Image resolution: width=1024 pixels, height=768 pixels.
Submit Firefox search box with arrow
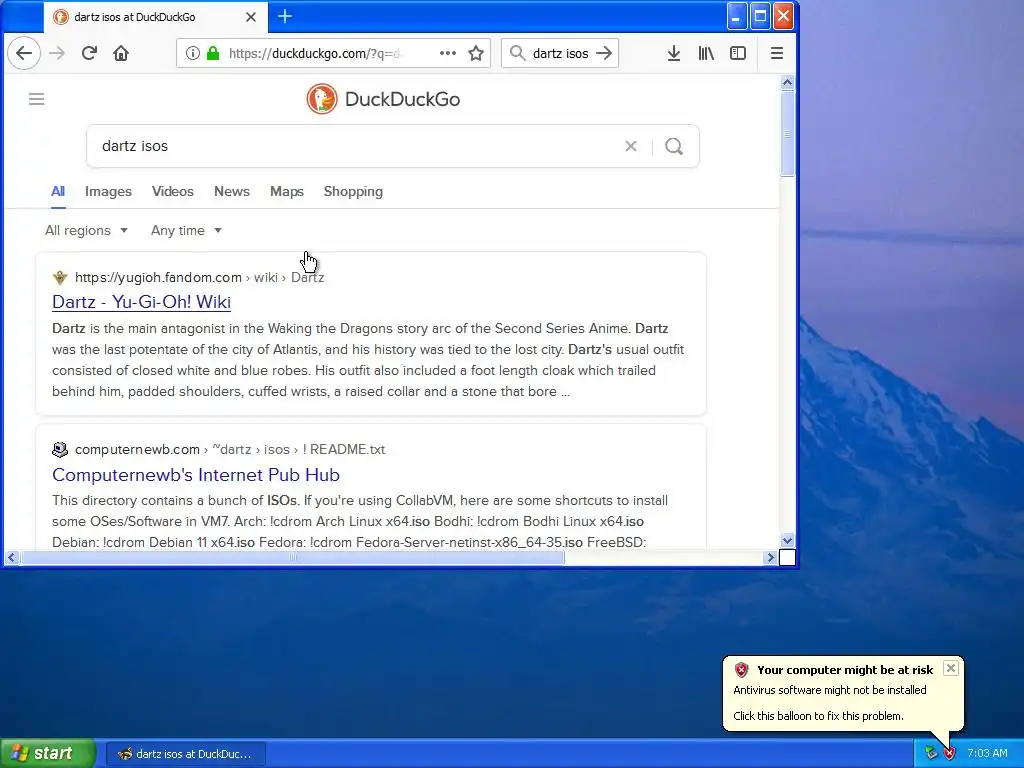tap(604, 53)
